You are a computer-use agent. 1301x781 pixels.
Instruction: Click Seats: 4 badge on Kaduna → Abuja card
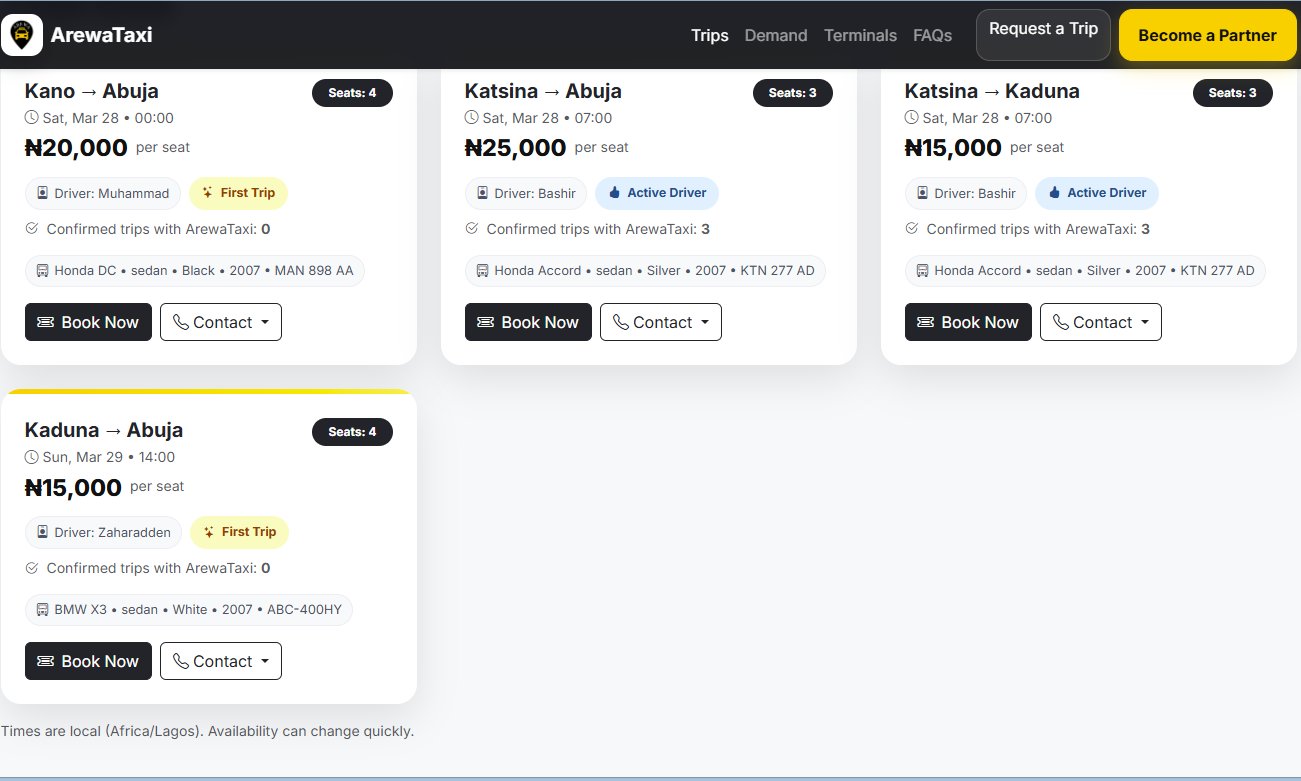352,432
